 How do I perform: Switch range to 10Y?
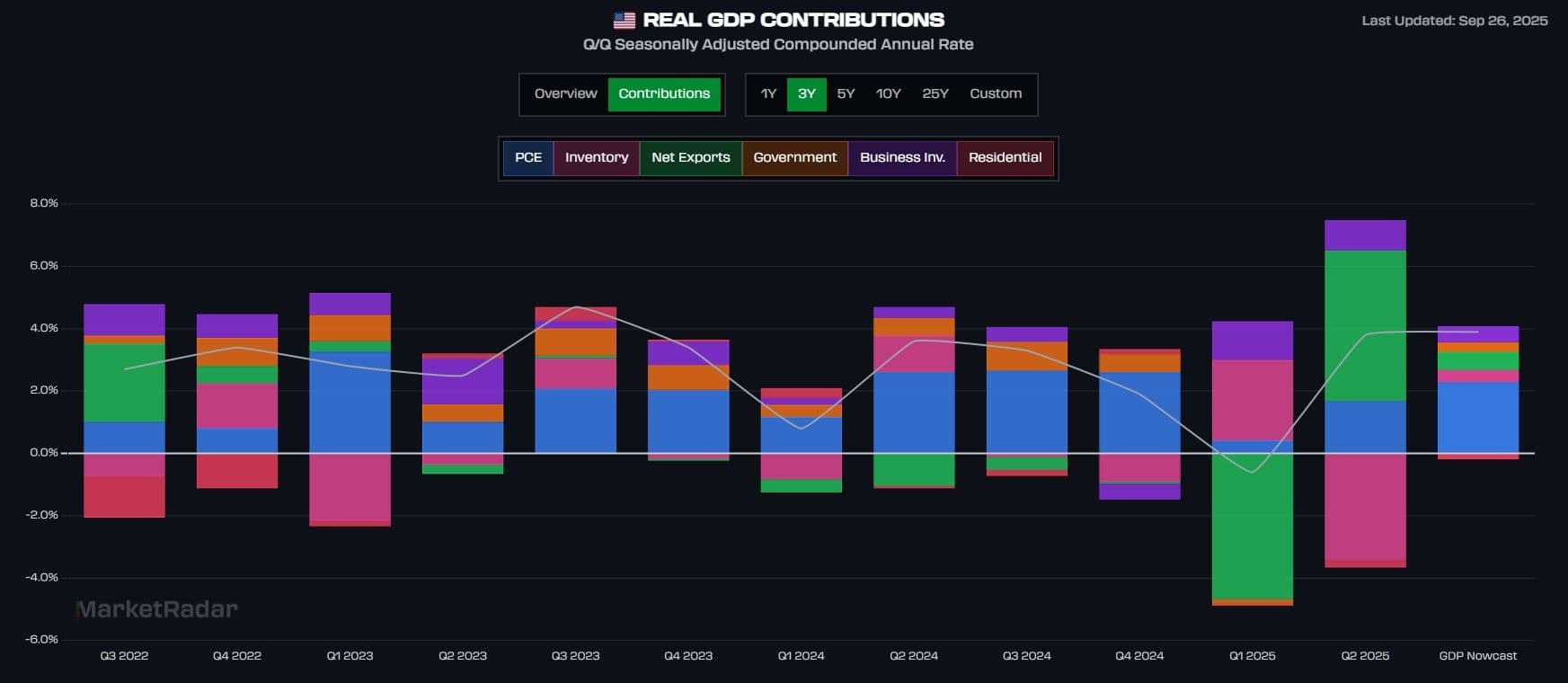point(888,94)
